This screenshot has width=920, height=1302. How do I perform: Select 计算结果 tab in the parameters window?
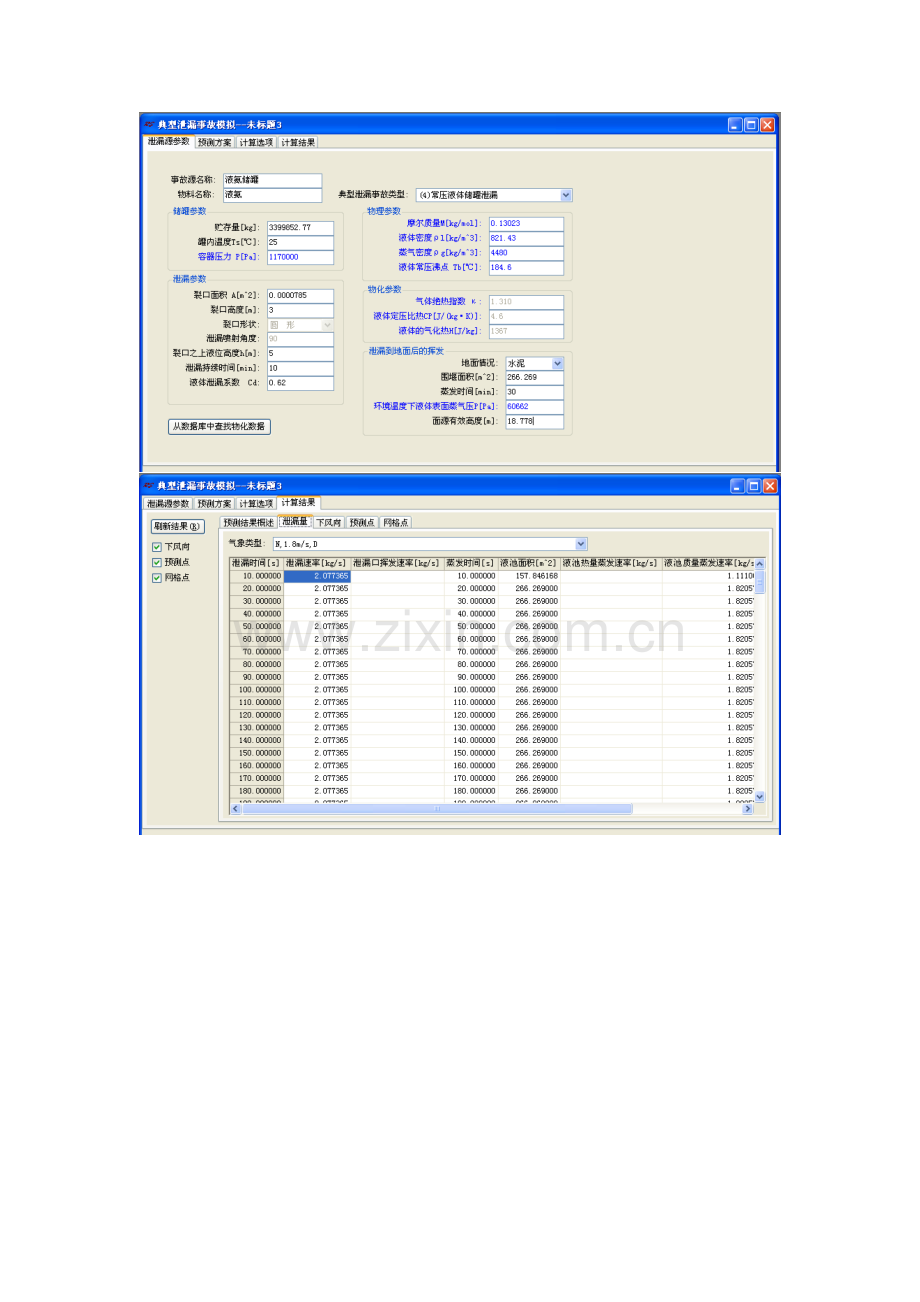pos(298,143)
